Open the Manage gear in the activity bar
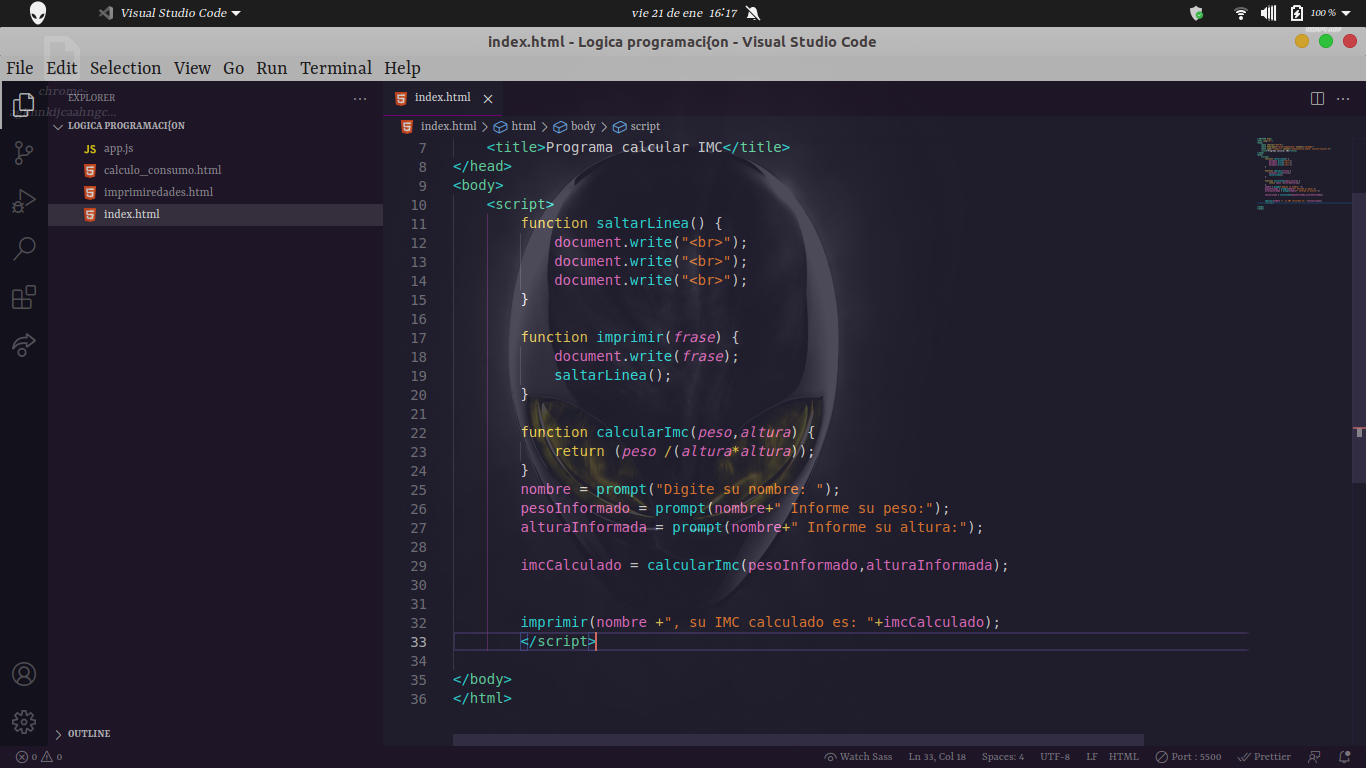1366x768 pixels. pos(24,722)
